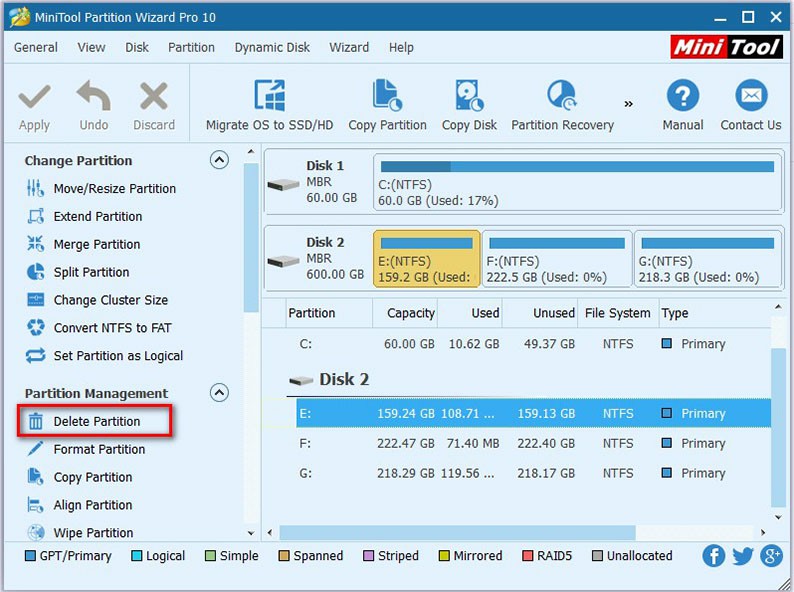794x592 pixels.
Task: Select the G: partition row
Action: [x=534, y=473]
